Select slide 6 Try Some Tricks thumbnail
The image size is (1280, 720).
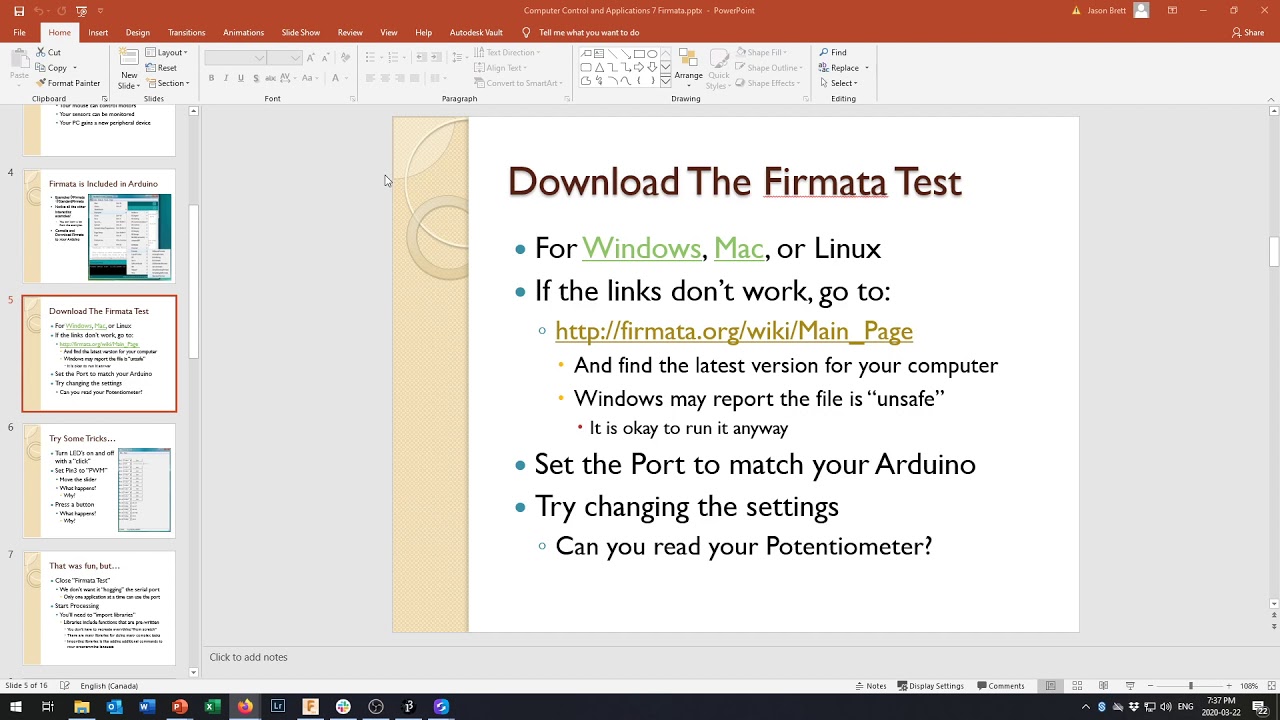[99, 481]
